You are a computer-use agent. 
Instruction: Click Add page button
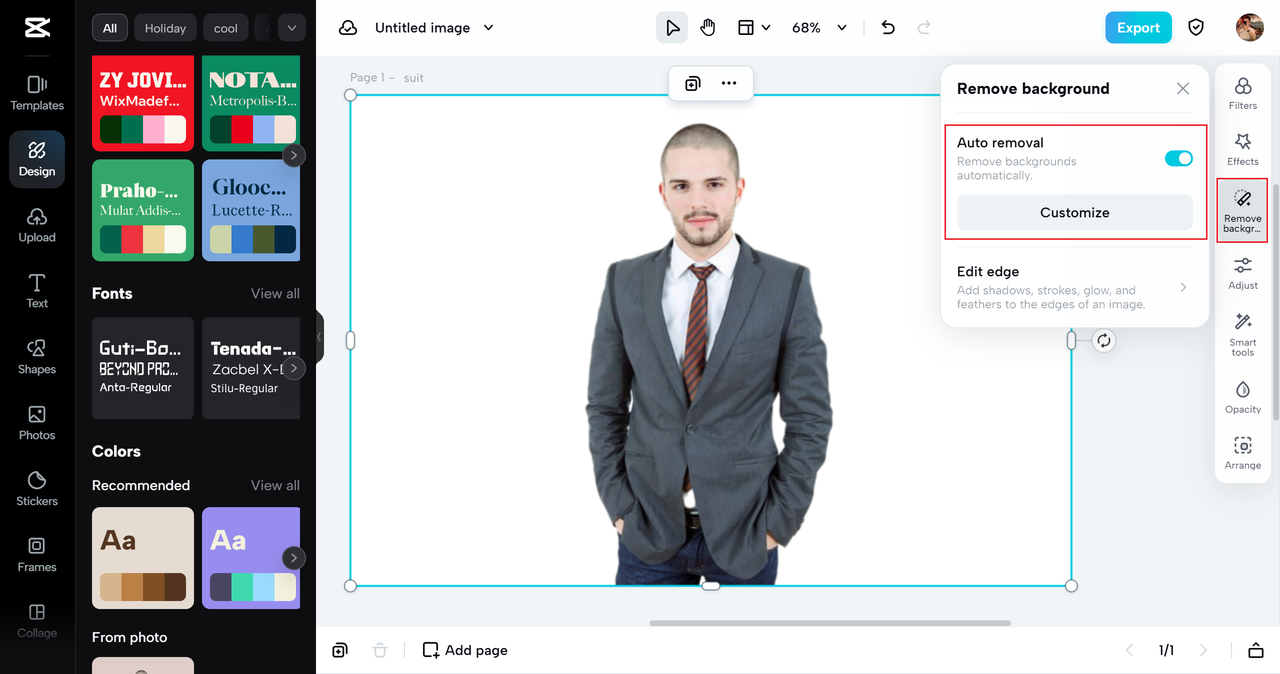[x=465, y=650]
